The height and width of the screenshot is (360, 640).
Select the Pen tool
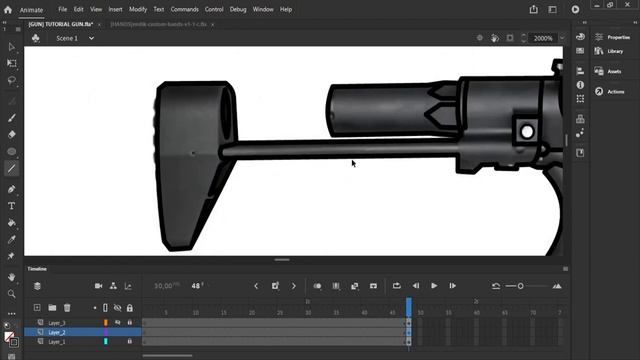11,189
